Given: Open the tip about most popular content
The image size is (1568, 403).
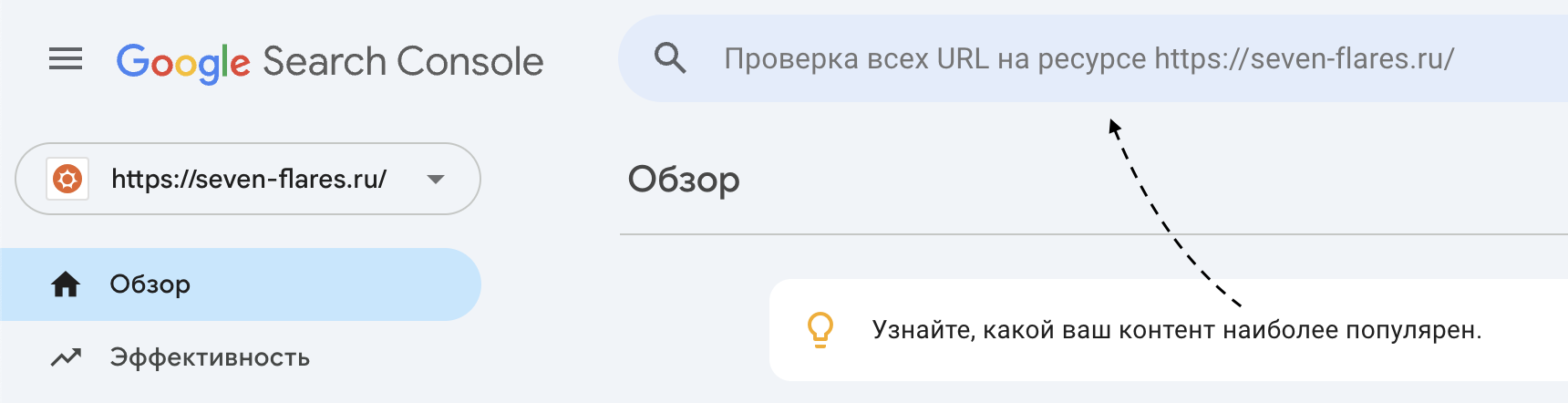Looking at the screenshot, I should tap(1176, 330).
